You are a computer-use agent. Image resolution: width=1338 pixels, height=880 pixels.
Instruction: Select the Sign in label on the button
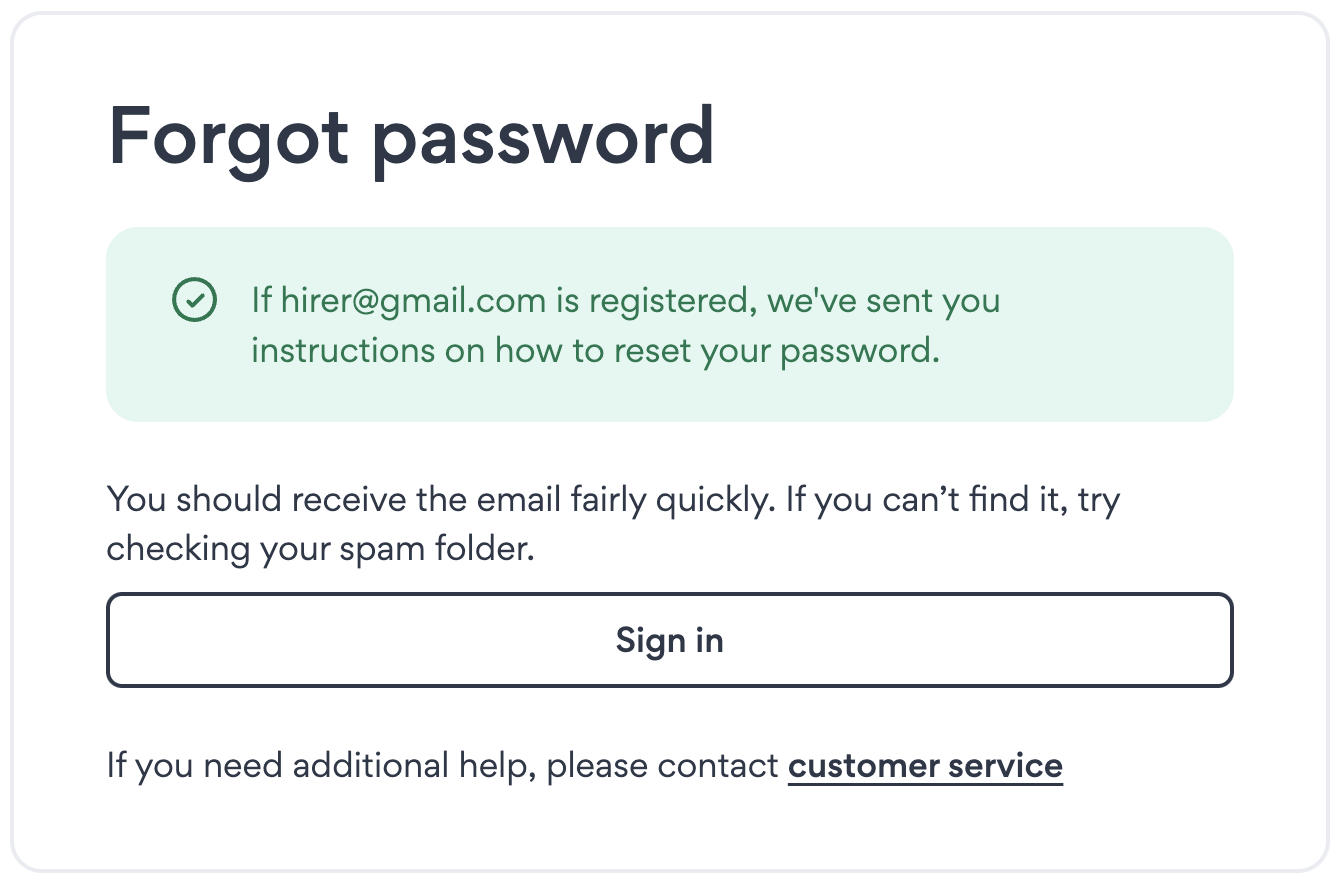[669, 640]
